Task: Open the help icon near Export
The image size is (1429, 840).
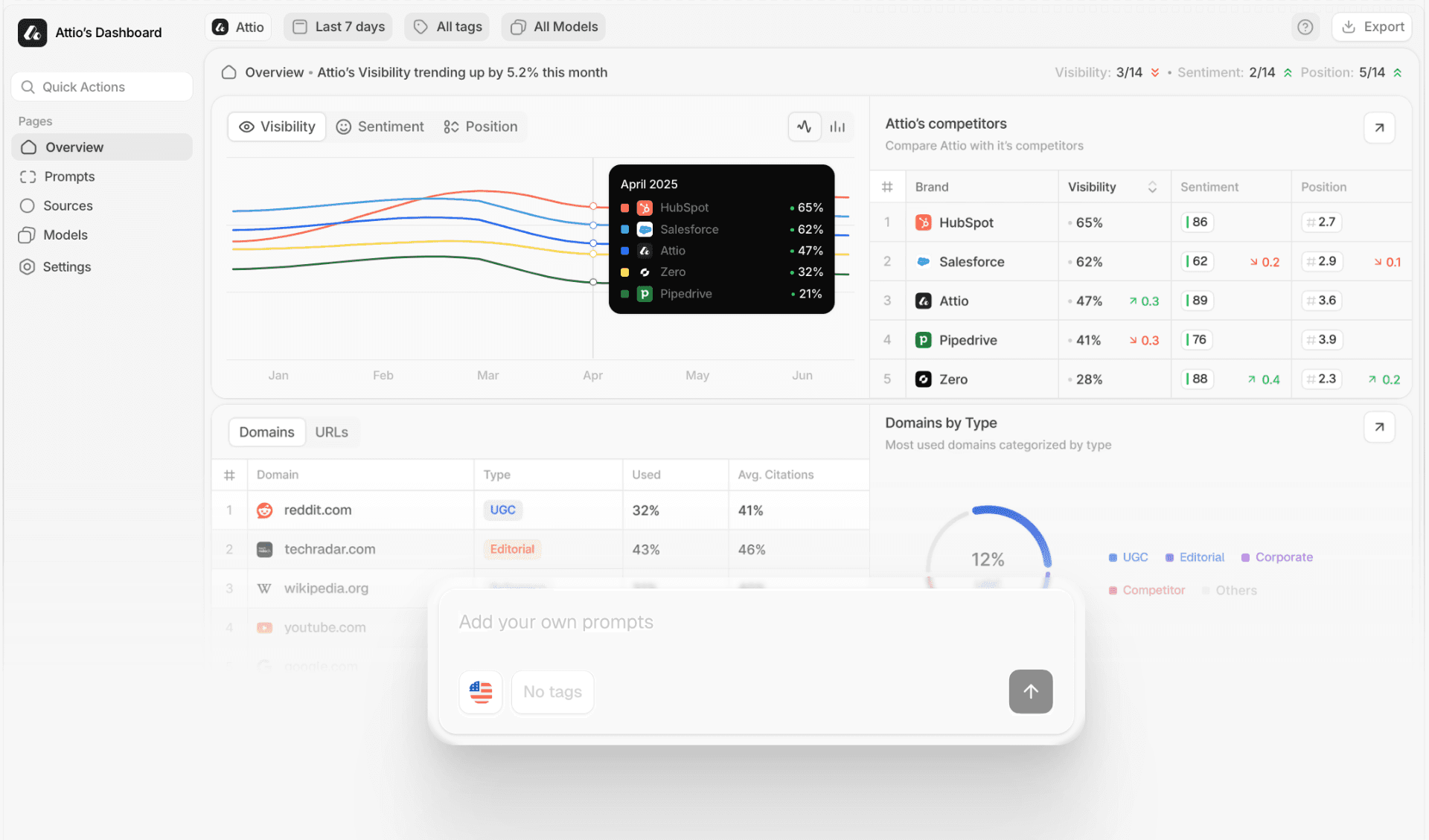Action: pos(1305,27)
